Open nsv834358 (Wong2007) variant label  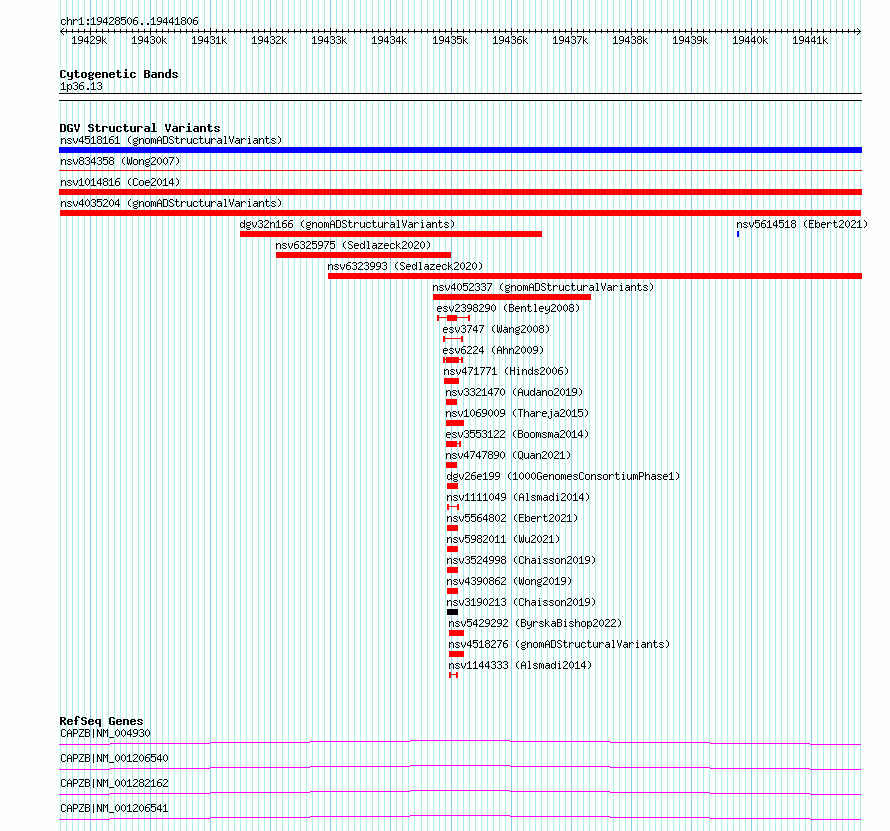point(120,161)
